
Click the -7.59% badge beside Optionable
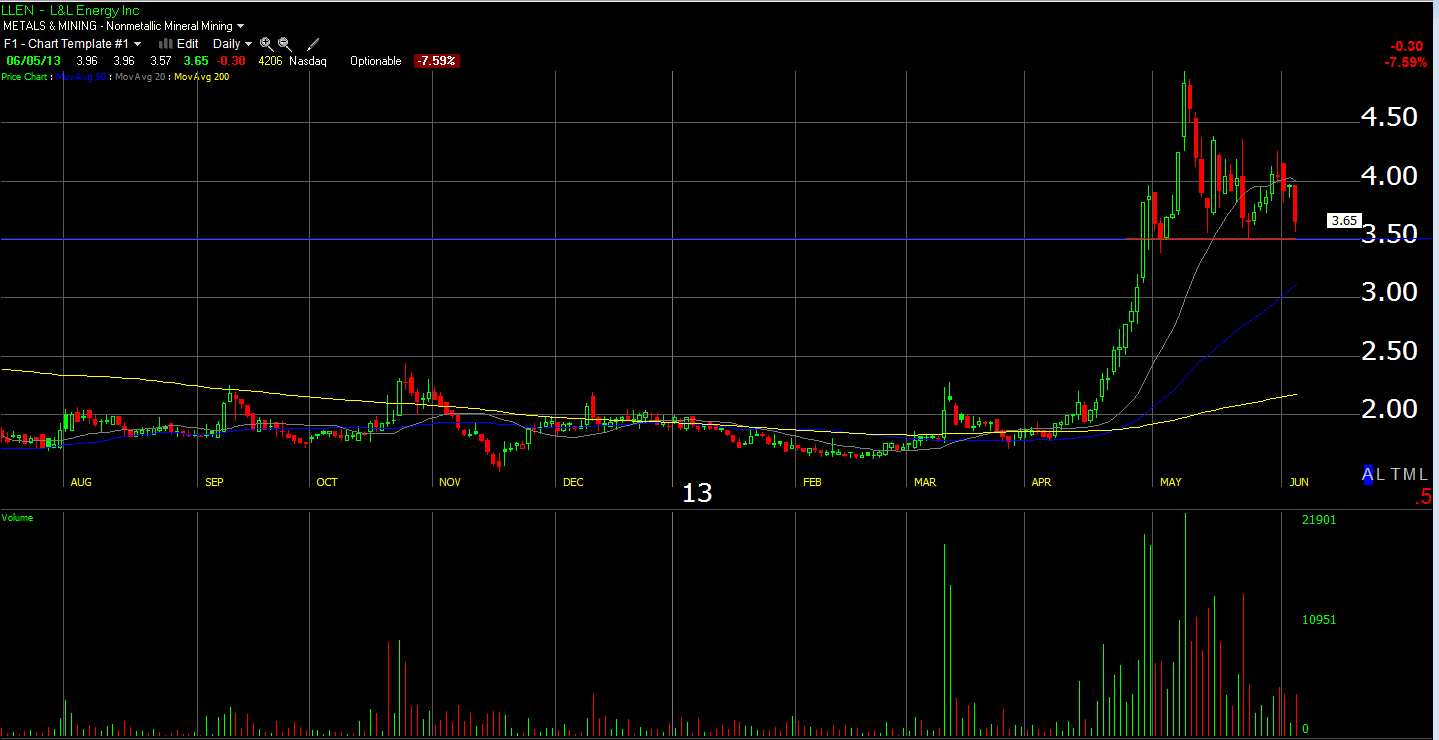coord(437,61)
